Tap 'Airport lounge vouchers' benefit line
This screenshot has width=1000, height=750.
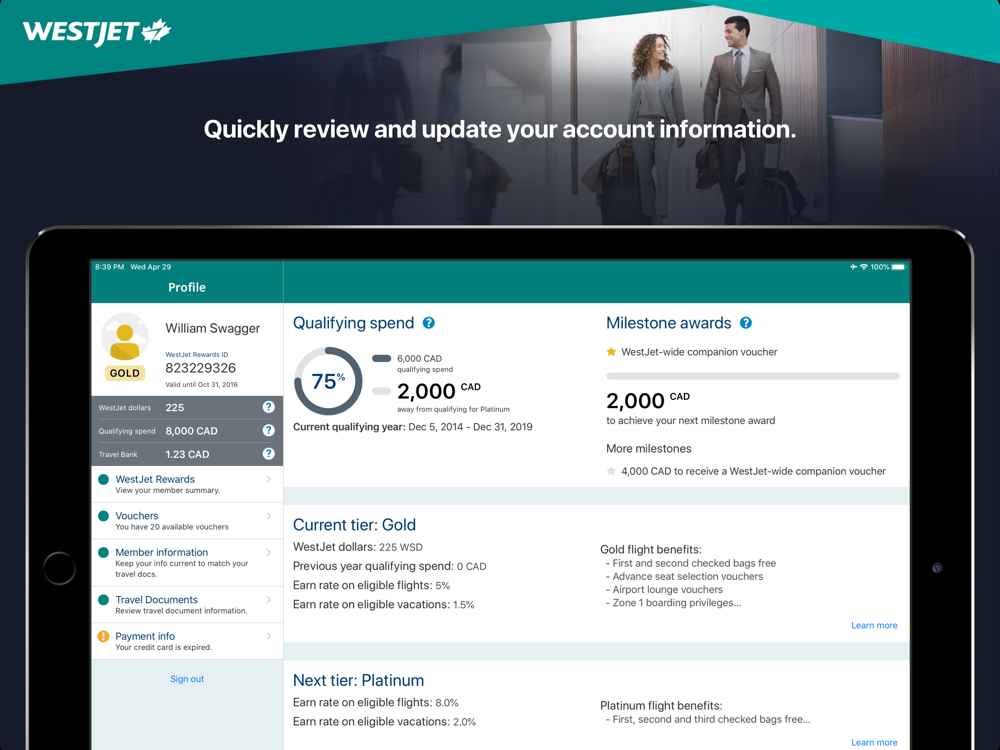coord(667,590)
